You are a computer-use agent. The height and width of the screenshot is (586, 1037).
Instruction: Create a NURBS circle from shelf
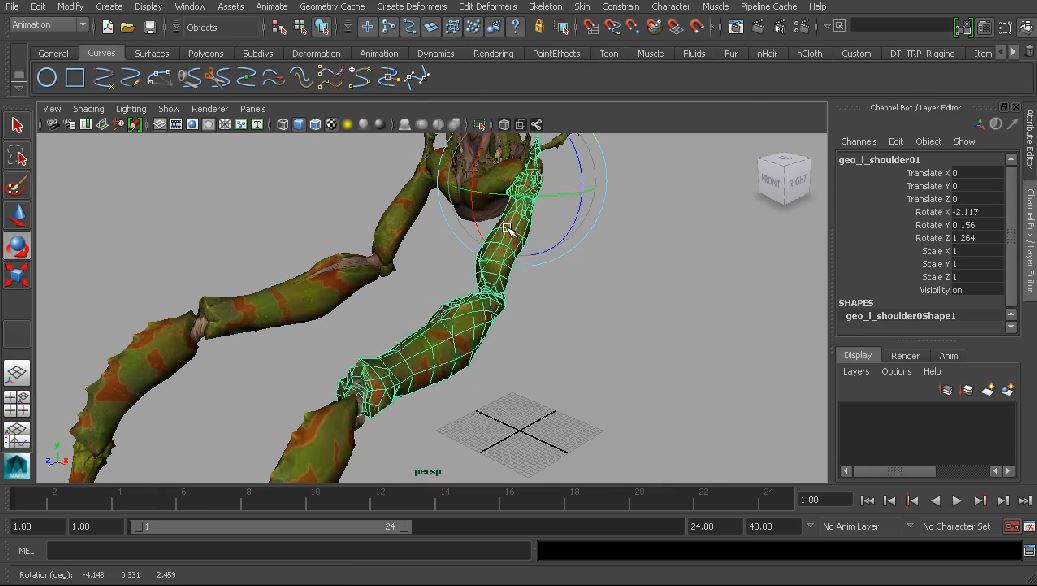pos(46,77)
